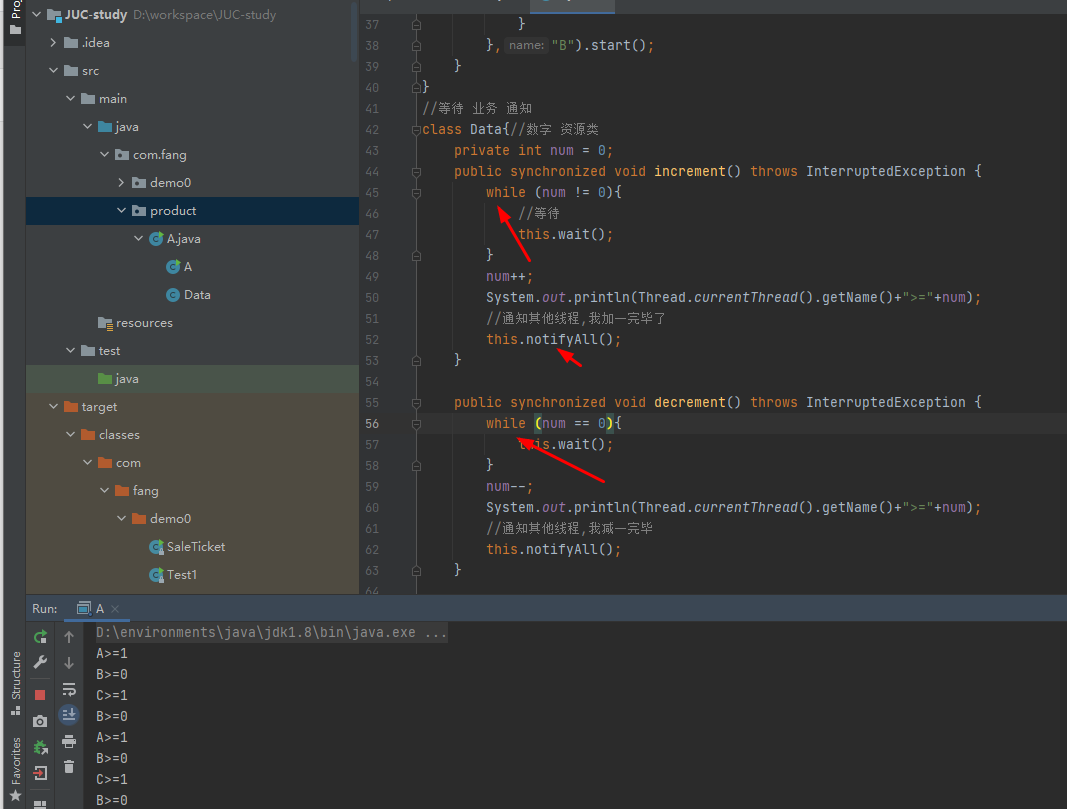Close the A run tab
Screen dimensions: 1067x809
click(x=115, y=609)
